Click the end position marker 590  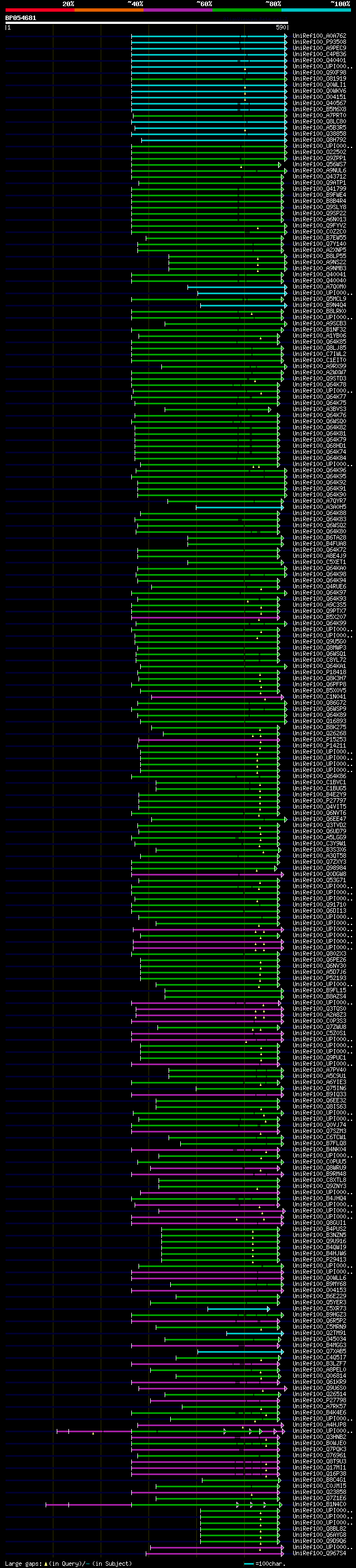click(281, 28)
